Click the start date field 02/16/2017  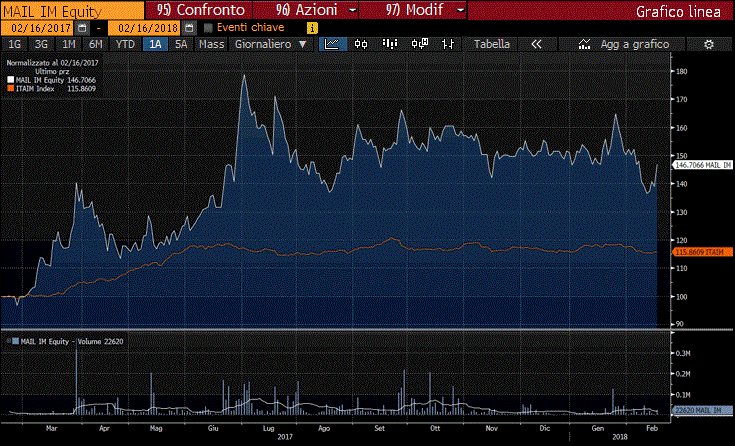(38, 28)
